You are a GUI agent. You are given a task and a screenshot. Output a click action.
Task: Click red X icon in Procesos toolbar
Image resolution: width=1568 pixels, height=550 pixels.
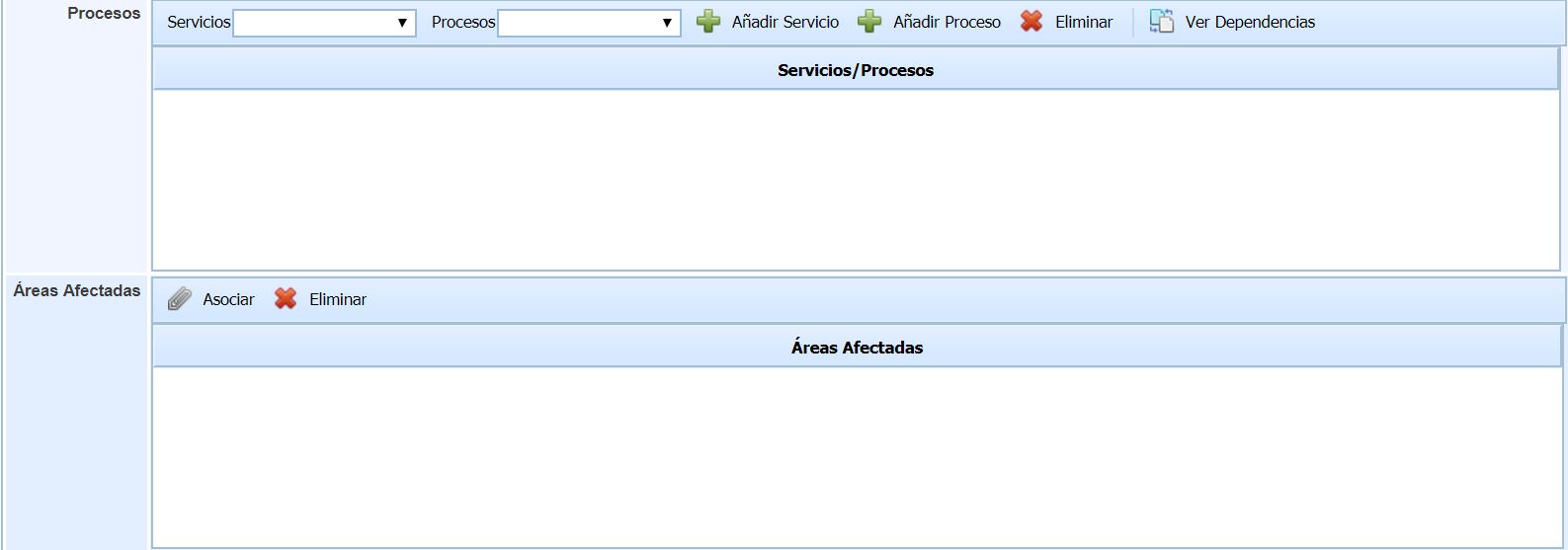(1032, 22)
